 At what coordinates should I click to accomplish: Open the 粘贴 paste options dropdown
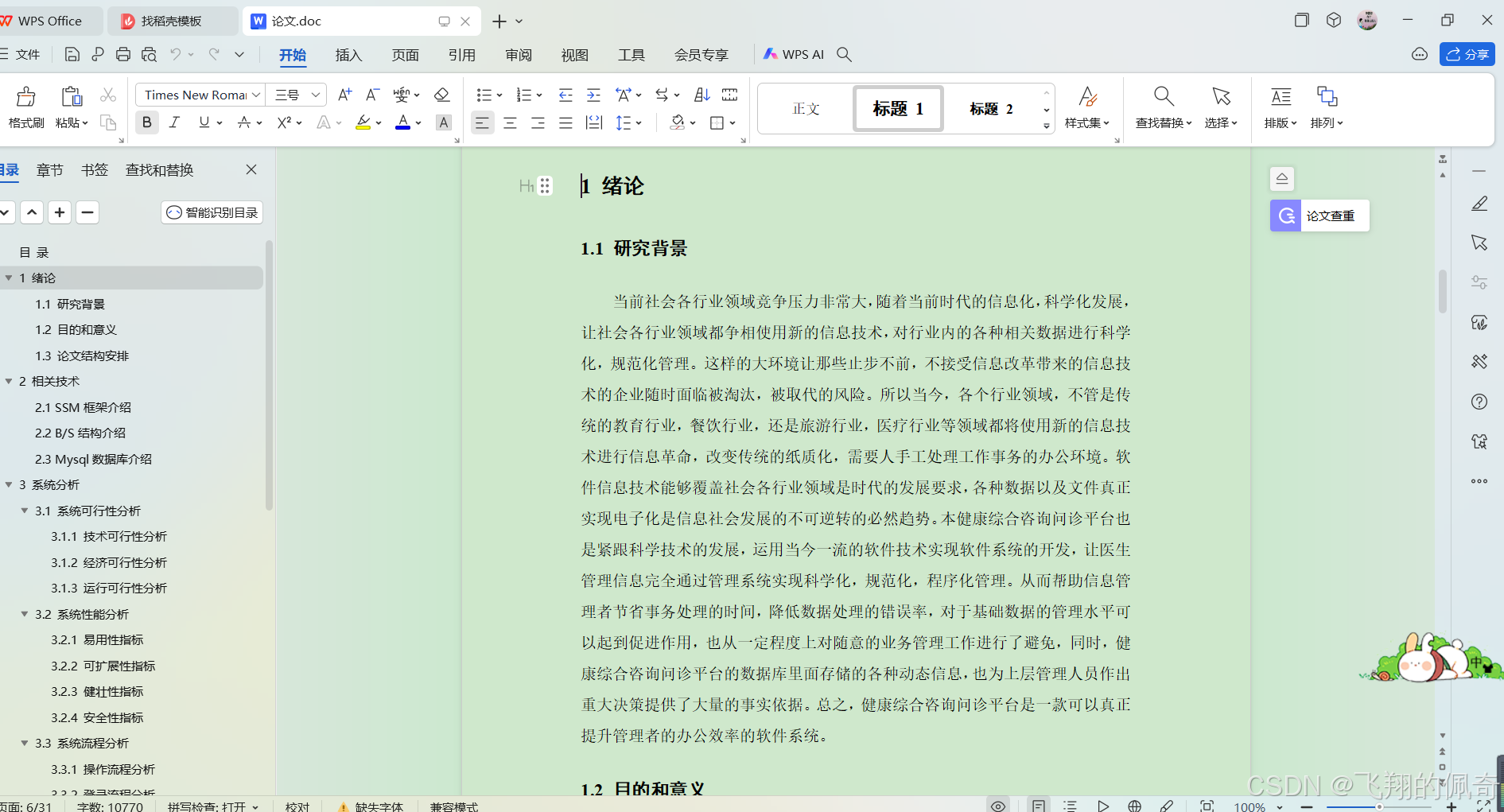coord(72,122)
